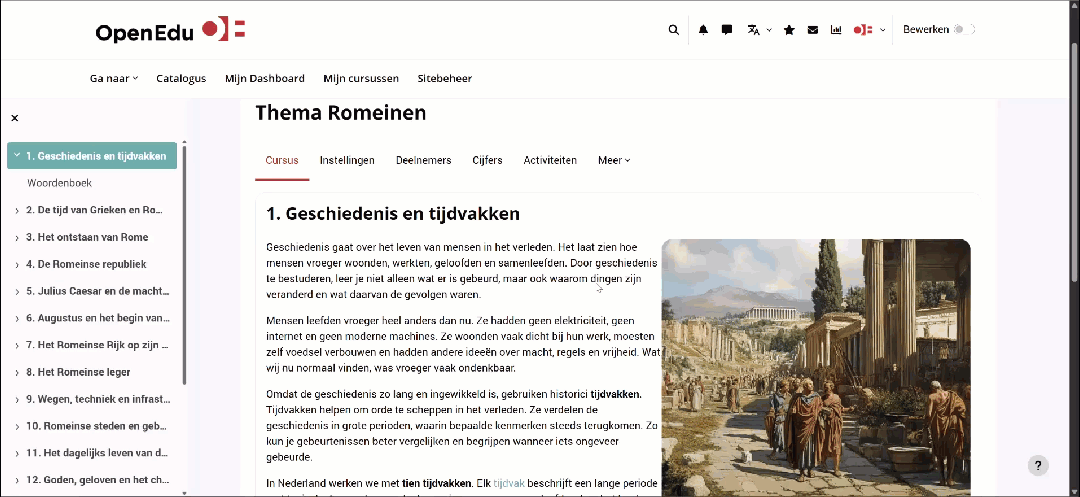Image resolution: width=1080 pixels, height=497 pixels.
Task: Open the chat messages icon
Action: pyautogui.click(x=727, y=30)
